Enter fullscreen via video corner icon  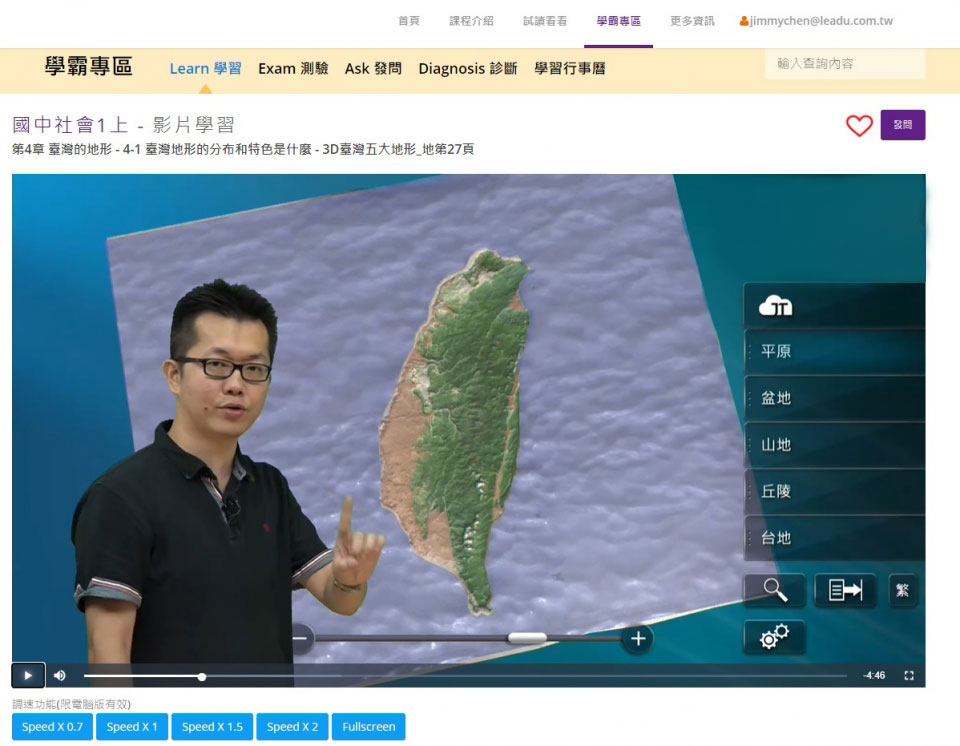point(908,676)
